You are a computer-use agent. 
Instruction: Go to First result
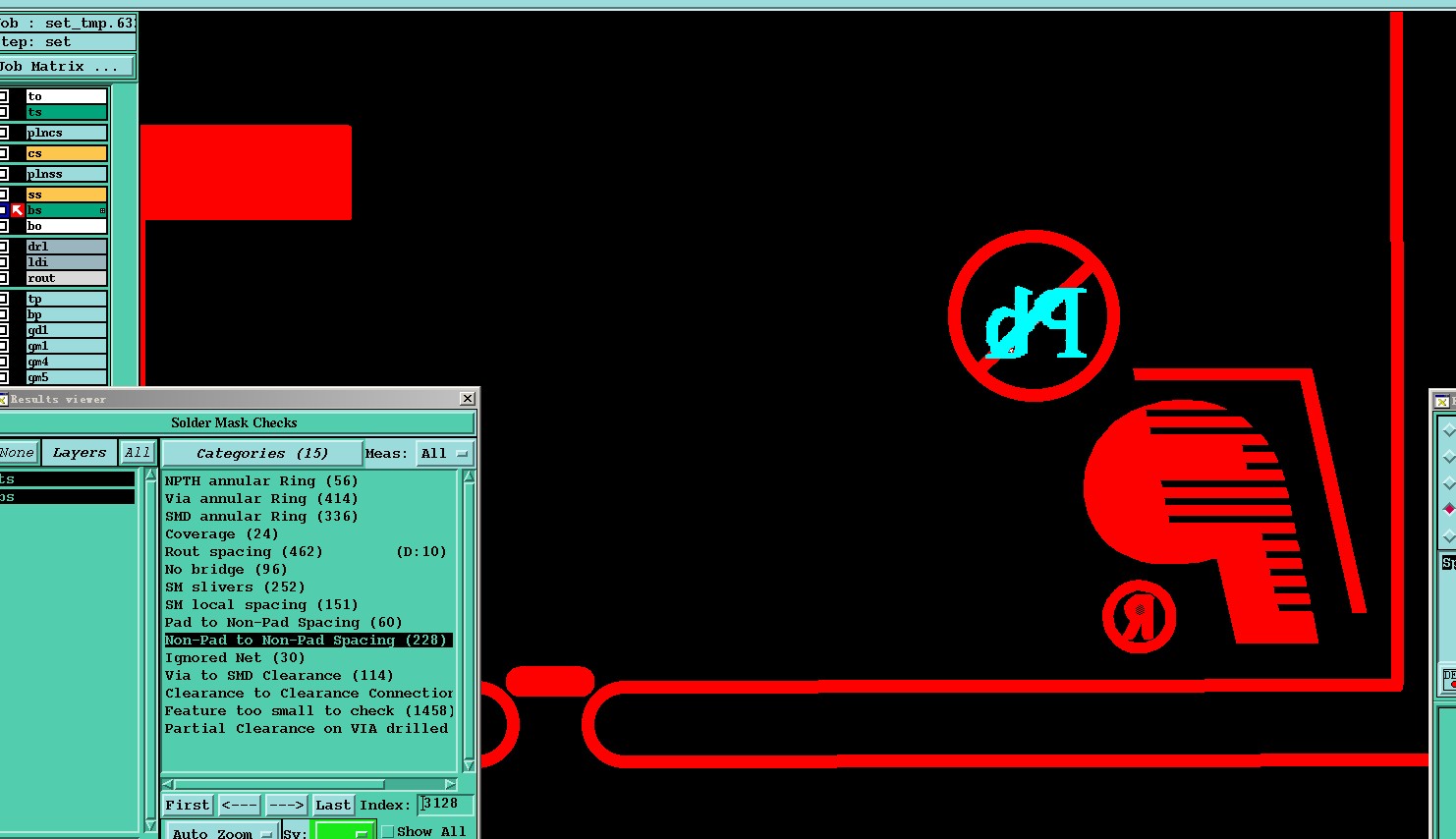point(188,805)
